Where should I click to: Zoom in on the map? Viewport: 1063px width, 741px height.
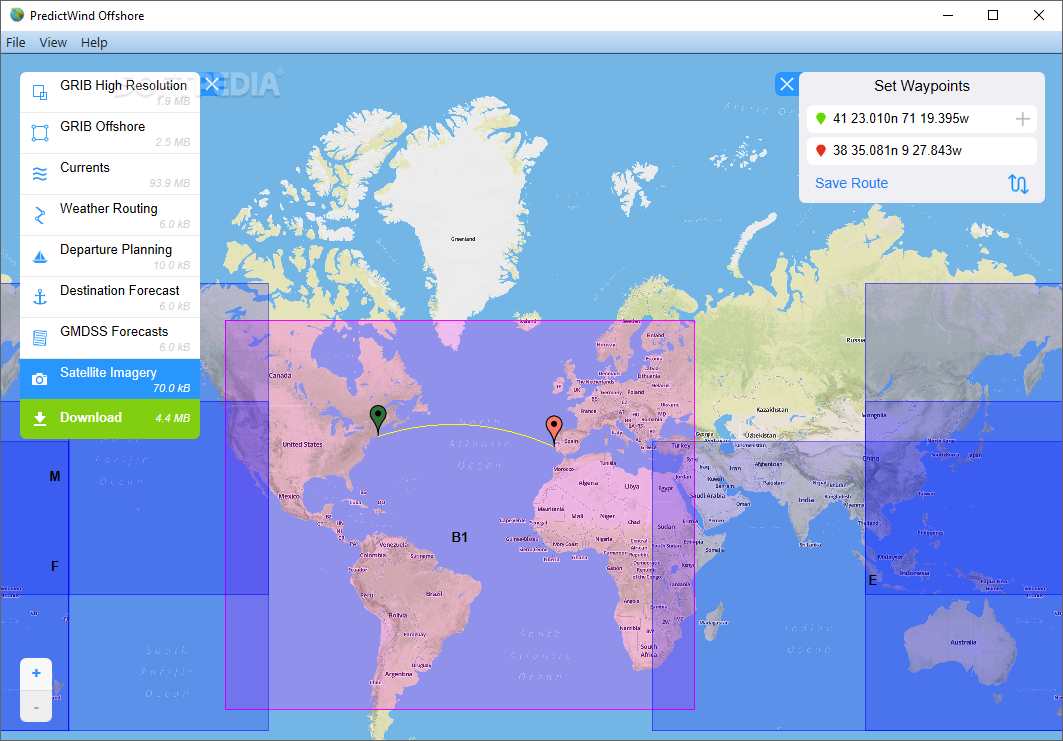tap(36, 673)
